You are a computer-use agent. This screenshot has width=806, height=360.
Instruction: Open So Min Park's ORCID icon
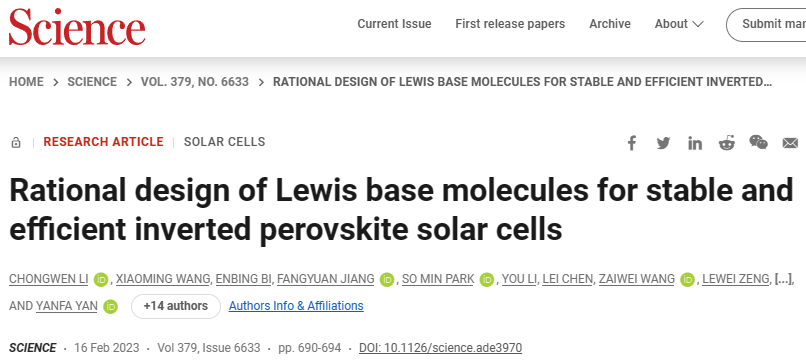486,280
